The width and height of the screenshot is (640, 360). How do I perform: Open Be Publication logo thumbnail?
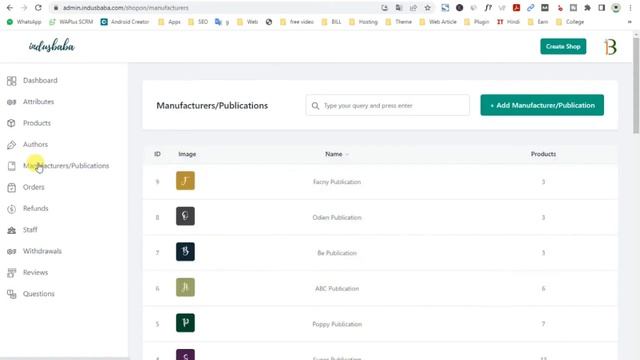(185, 252)
